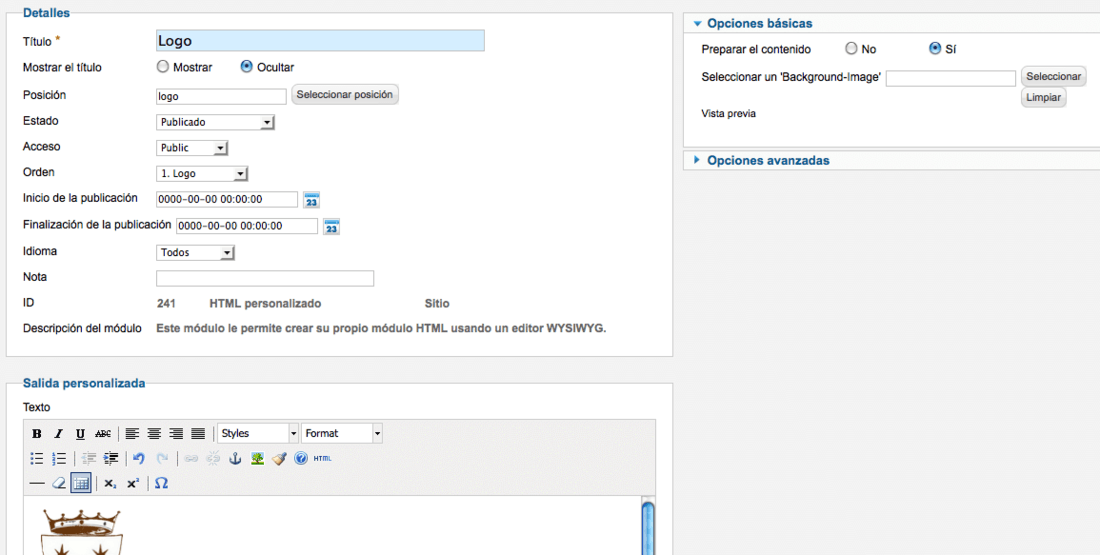Viewport: 1100px width, 555px height.
Task: Open the Styles dropdown in the editor
Action: 258,434
